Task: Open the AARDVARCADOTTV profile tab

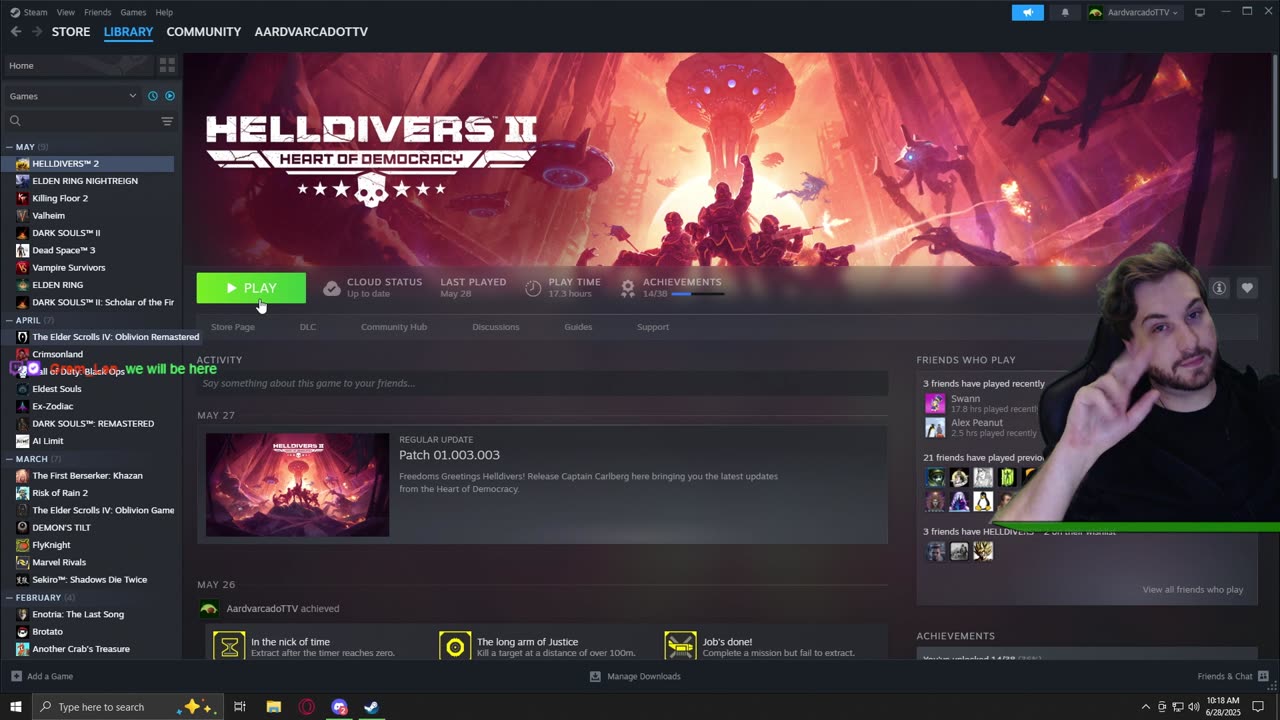Action: (x=311, y=32)
